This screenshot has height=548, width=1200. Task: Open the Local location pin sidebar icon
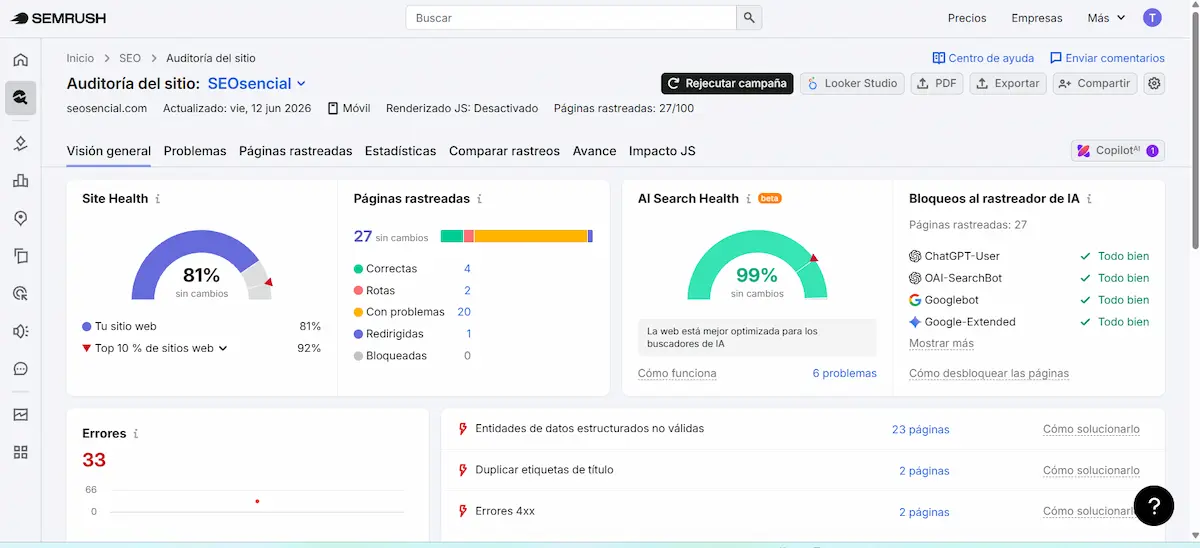point(20,219)
